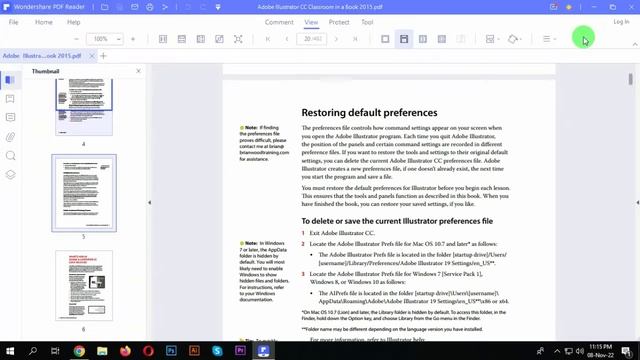Viewport: 640px width, 360px height.
Task: Select page 5 thumbnail
Action: [84, 193]
